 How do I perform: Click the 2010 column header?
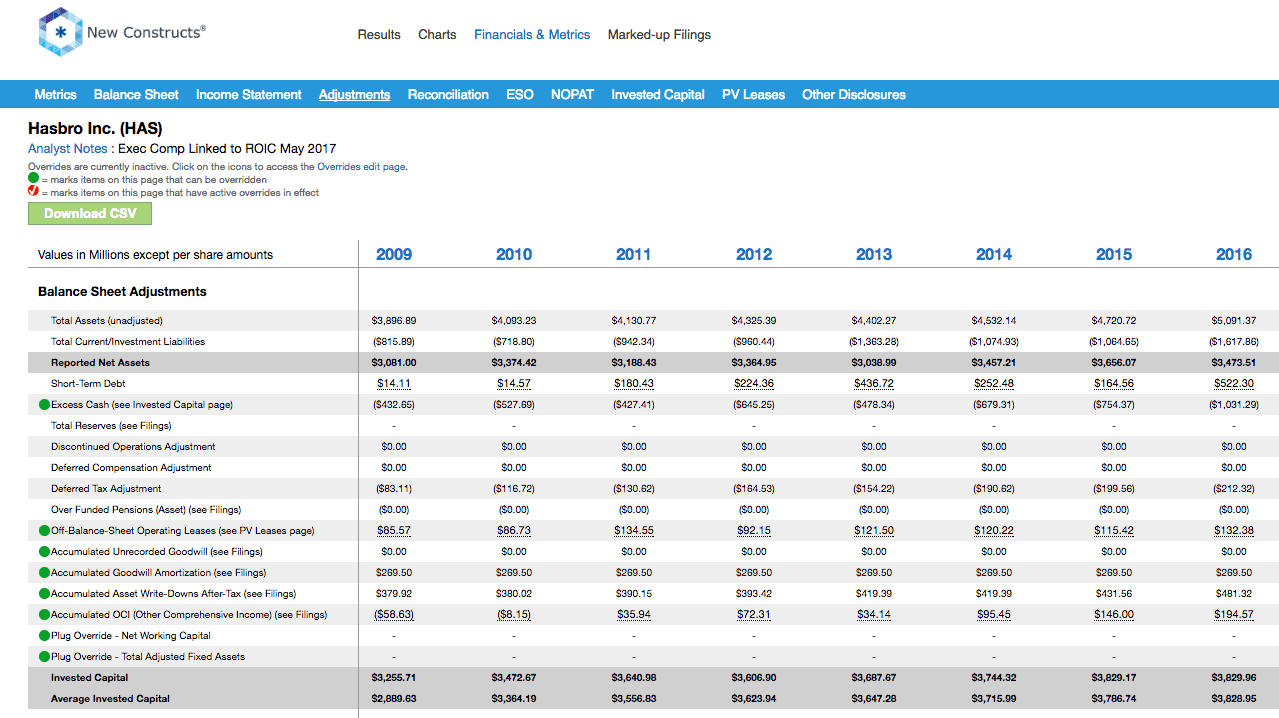coord(514,255)
